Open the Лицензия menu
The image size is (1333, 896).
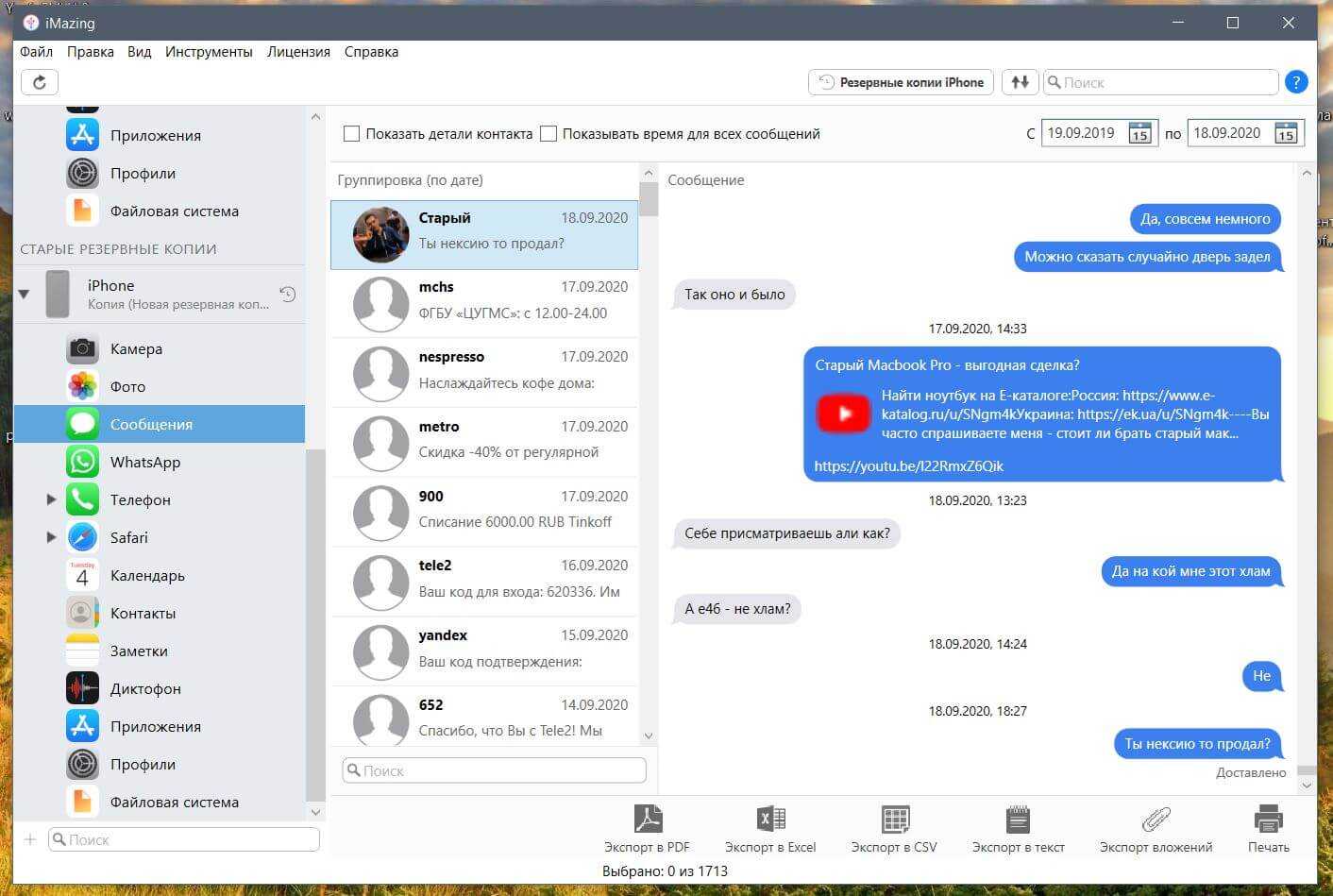[x=298, y=52]
